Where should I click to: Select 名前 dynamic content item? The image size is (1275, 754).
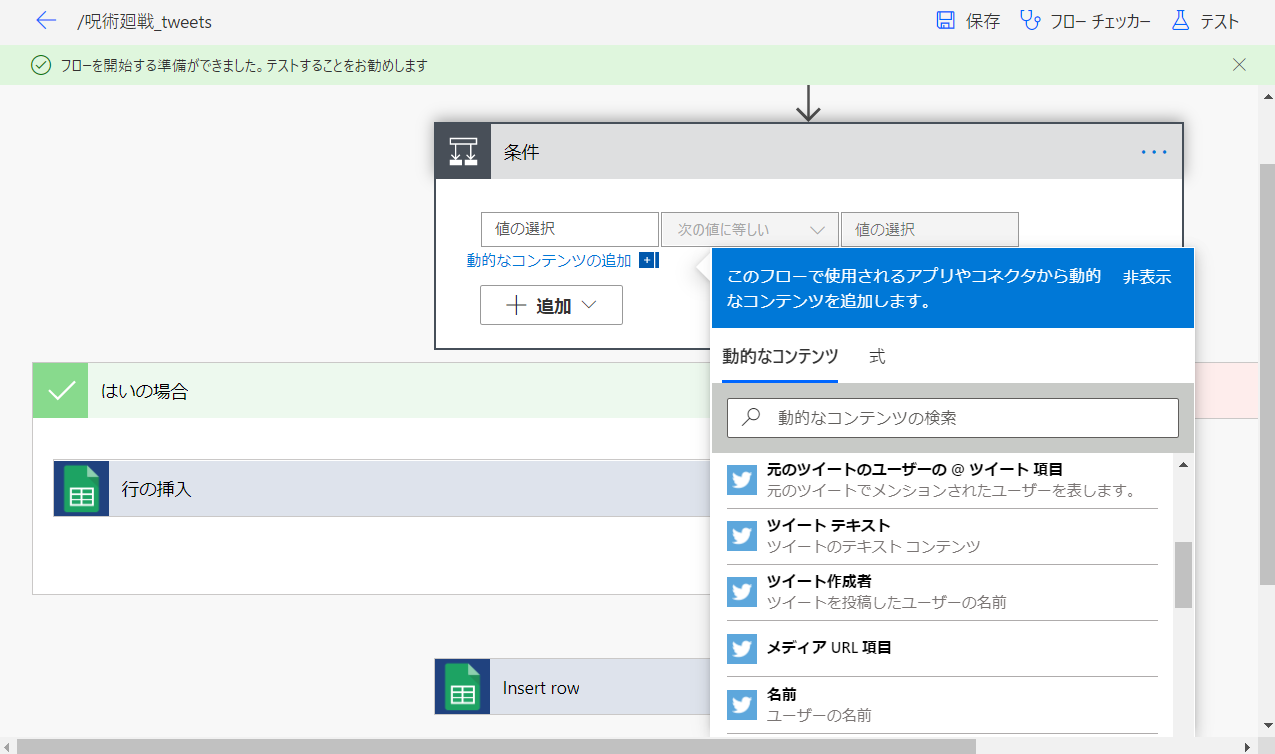(942, 705)
